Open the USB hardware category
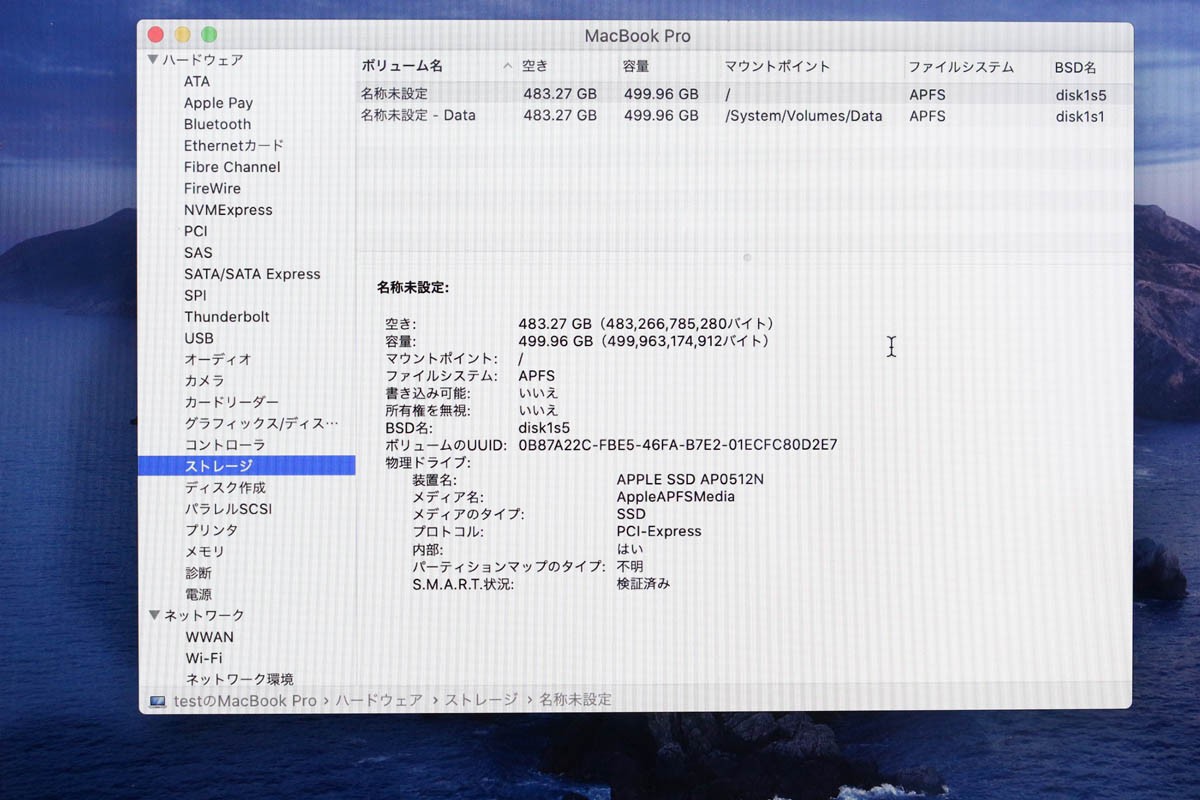The height and width of the screenshot is (800, 1200). click(x=198, y=338)
